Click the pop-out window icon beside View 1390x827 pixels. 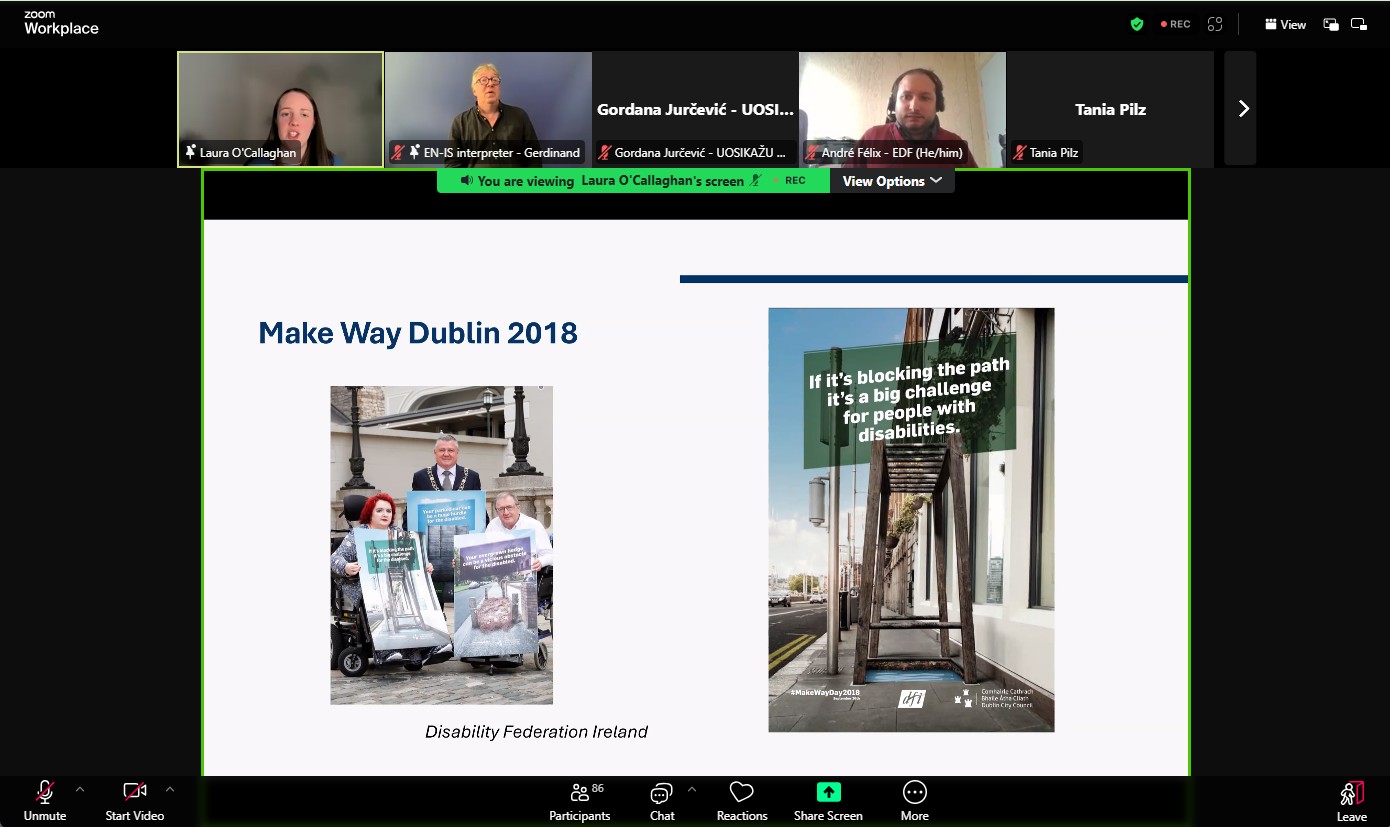pyautogui.click(x=1331, y=24)
